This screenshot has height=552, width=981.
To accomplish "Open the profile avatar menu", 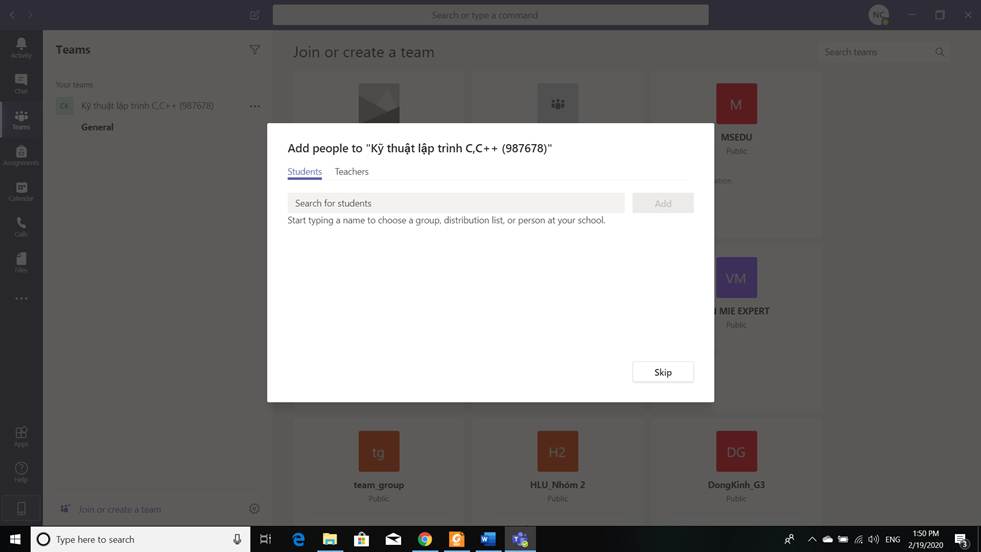I will point(878,15).
